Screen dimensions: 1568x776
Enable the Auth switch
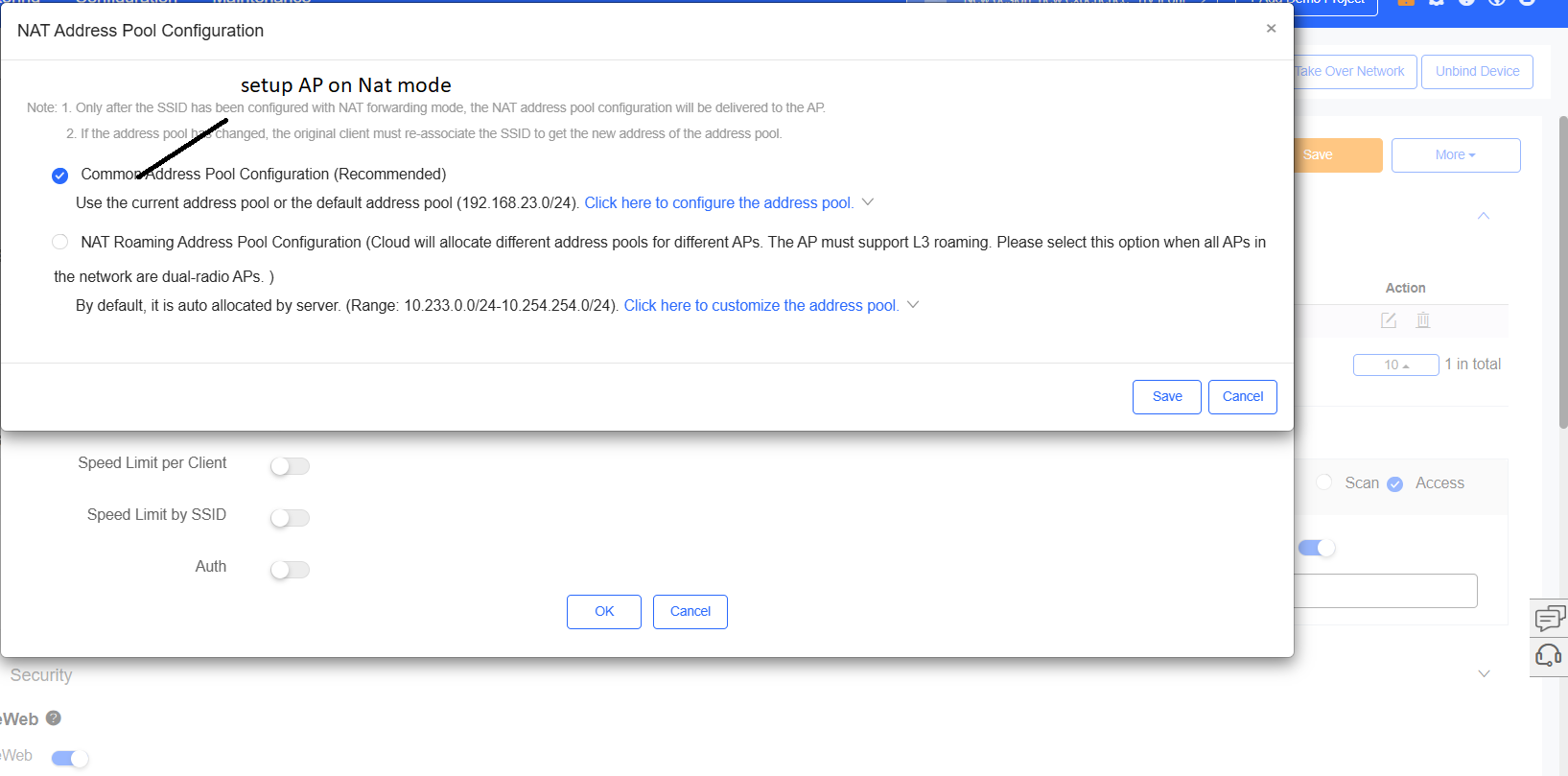point(290,570)
